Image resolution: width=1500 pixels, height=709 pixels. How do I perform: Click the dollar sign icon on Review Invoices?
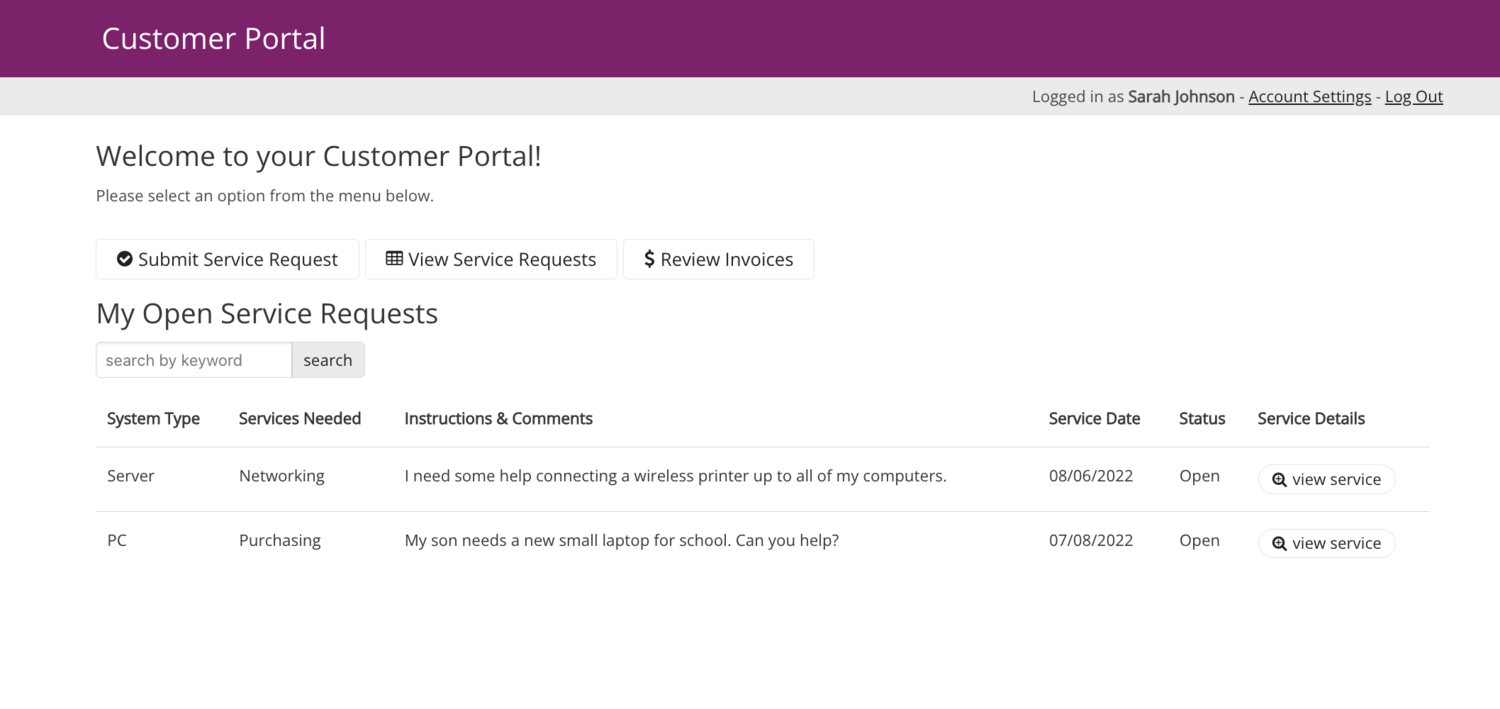650,258
